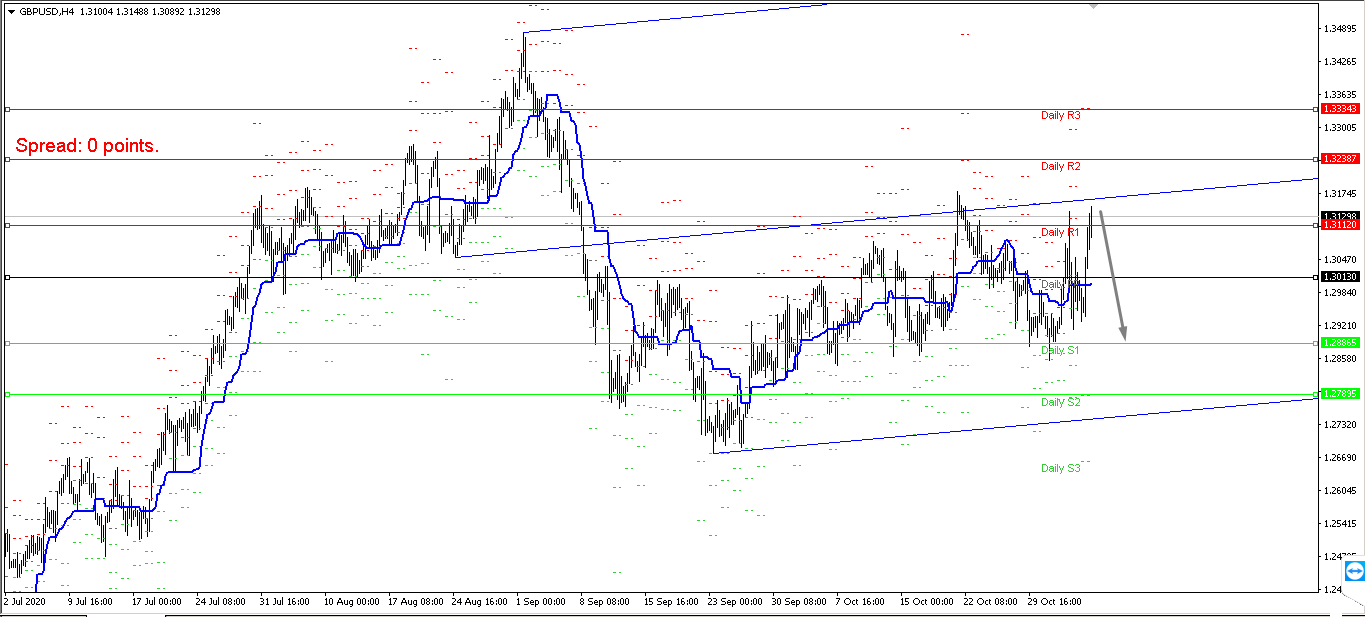Viewport: 1365px width, 617px height.
Task: Click the Daily S2 pivot label
Action: pyautogui.click(x=1060, y=402)
